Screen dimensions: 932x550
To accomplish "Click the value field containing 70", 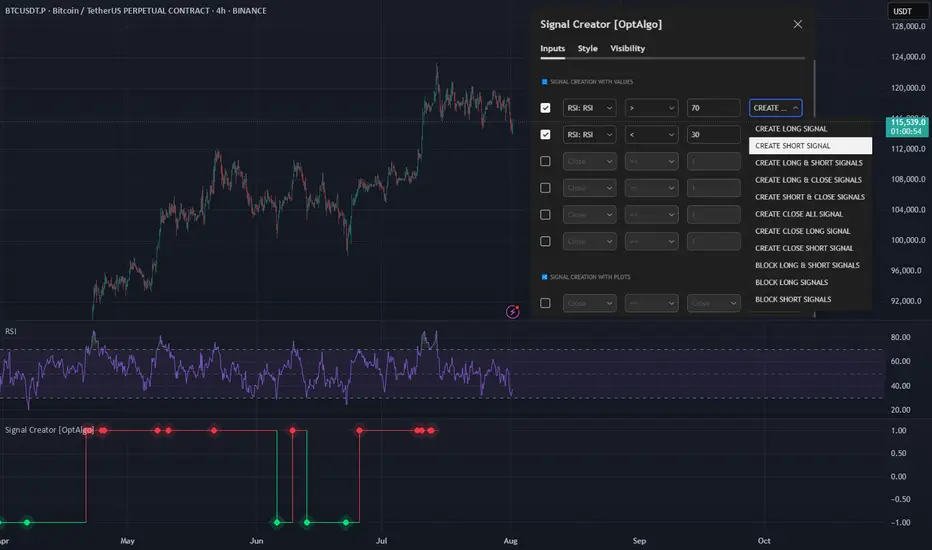I will pyautogui.click(x=713, y=108).
